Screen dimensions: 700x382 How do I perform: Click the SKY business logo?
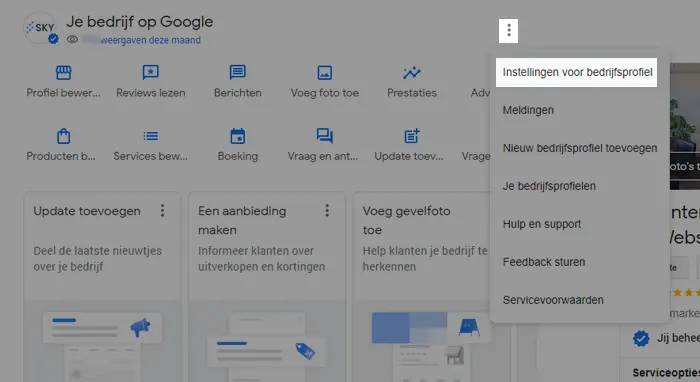(41, 28)
